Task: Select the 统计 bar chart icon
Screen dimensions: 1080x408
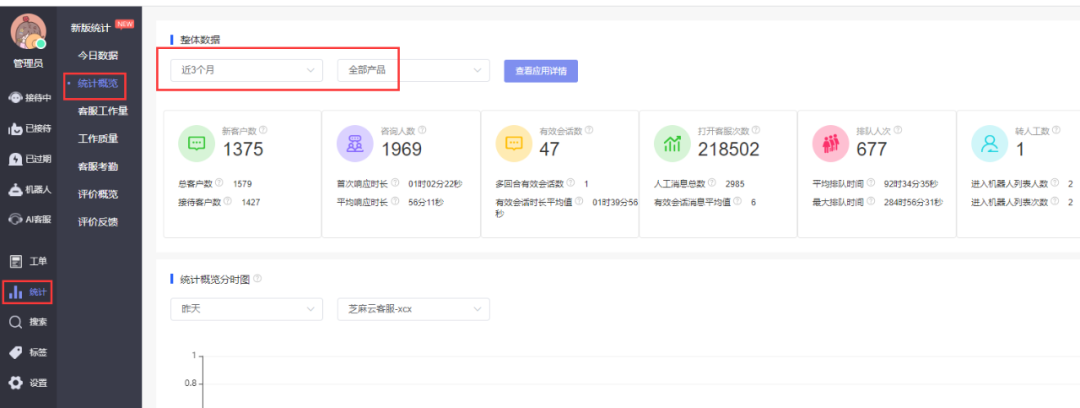Action: coord(16,292)
